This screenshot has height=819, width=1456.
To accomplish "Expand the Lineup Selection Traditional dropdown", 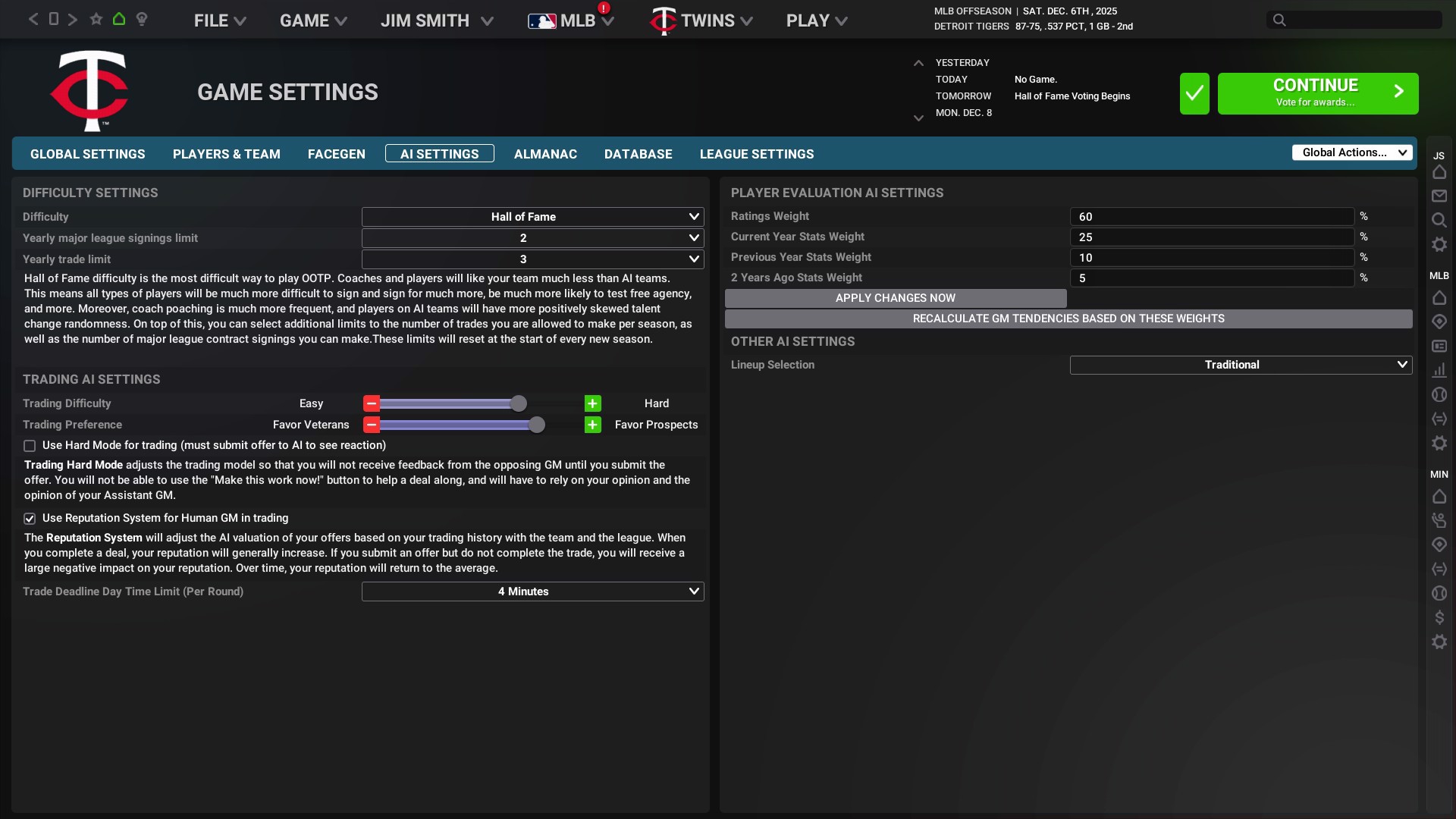I will tap(1241, 365).
